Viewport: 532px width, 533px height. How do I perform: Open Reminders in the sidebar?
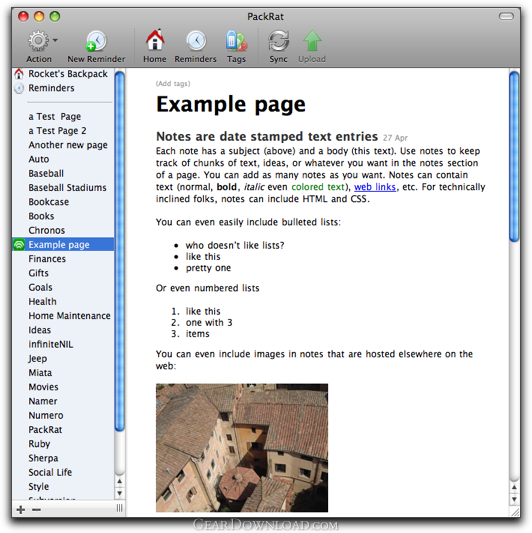pos(51,88)
